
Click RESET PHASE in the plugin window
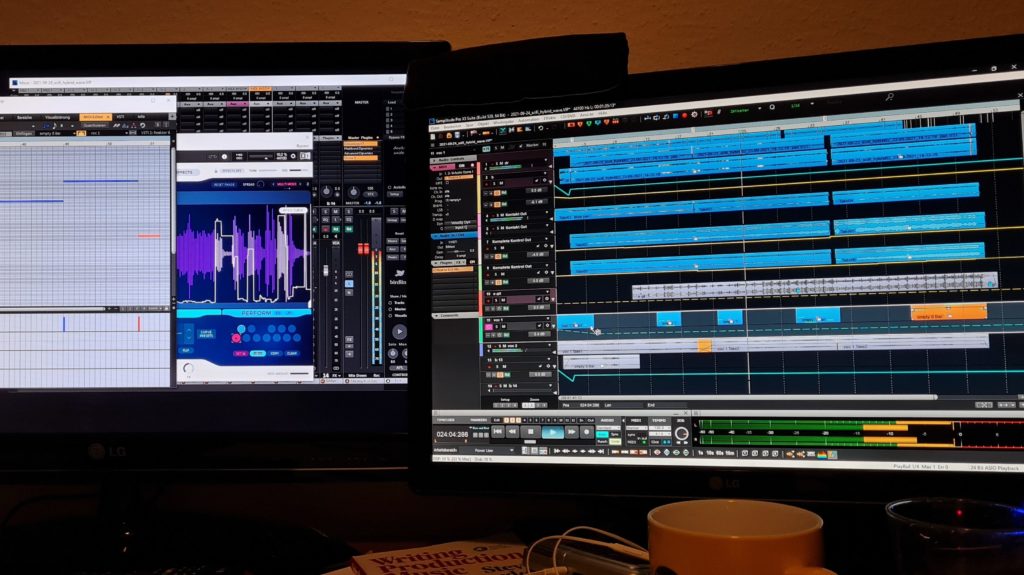pyautogui.click(x=224, y=184)
